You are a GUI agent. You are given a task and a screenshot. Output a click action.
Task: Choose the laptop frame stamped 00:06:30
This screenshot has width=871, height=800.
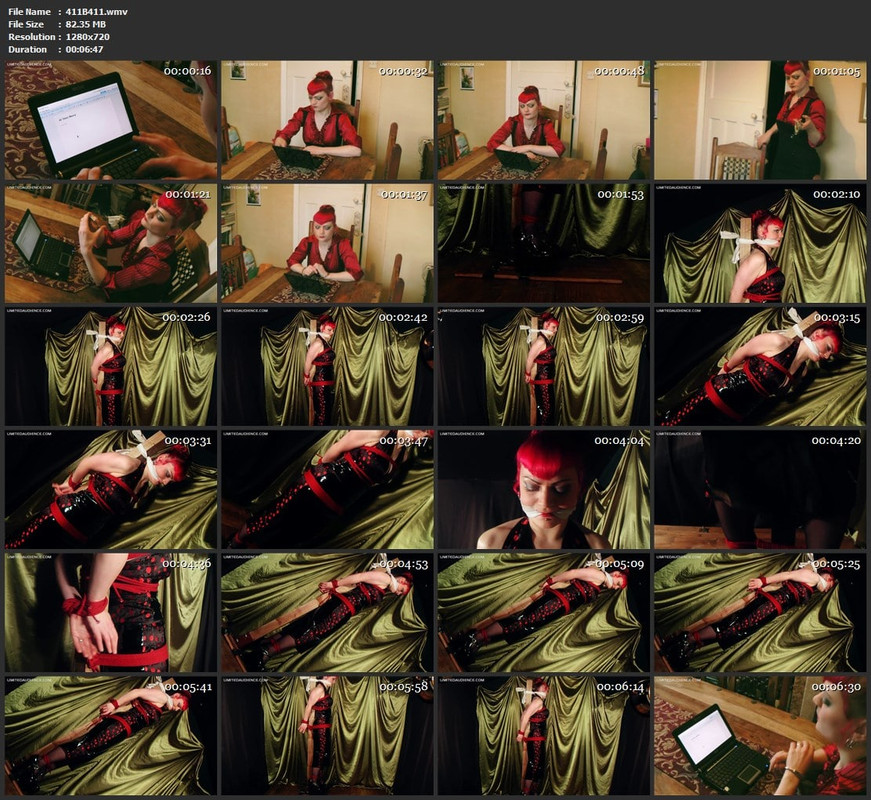pyautogui.click(x=760, y=736)
